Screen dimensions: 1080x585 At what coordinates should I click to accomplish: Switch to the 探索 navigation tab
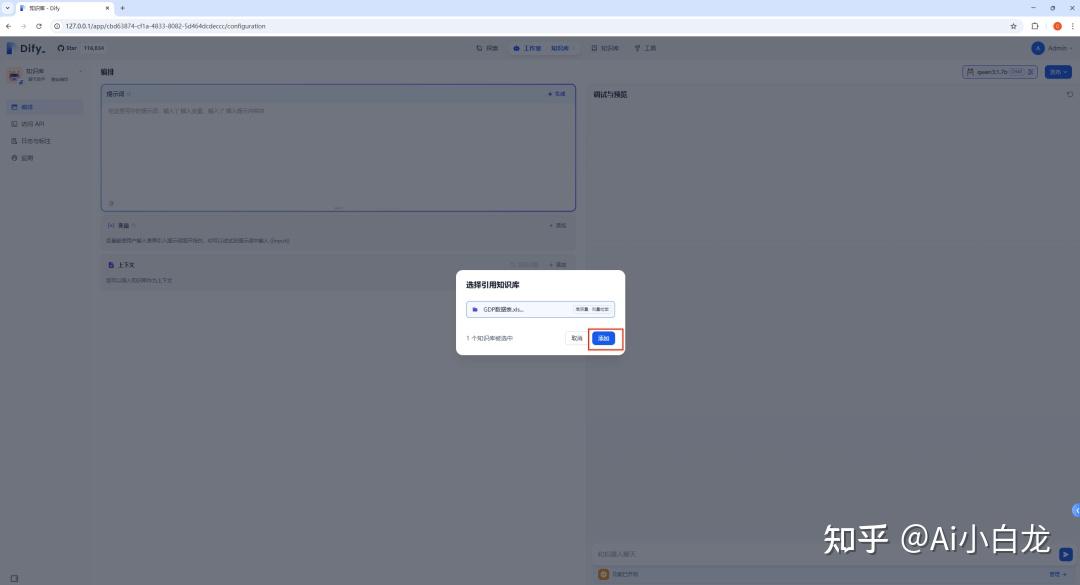(x=487, y=48)
